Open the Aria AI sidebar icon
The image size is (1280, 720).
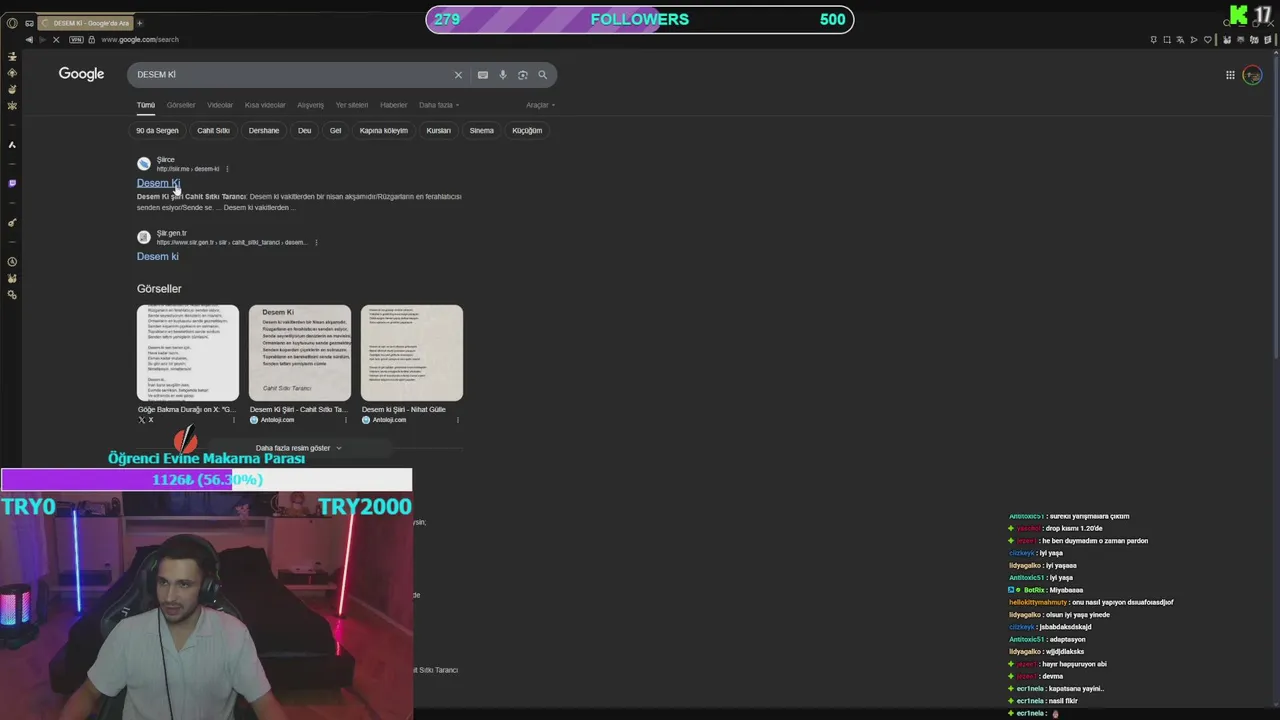click(12, 145)
